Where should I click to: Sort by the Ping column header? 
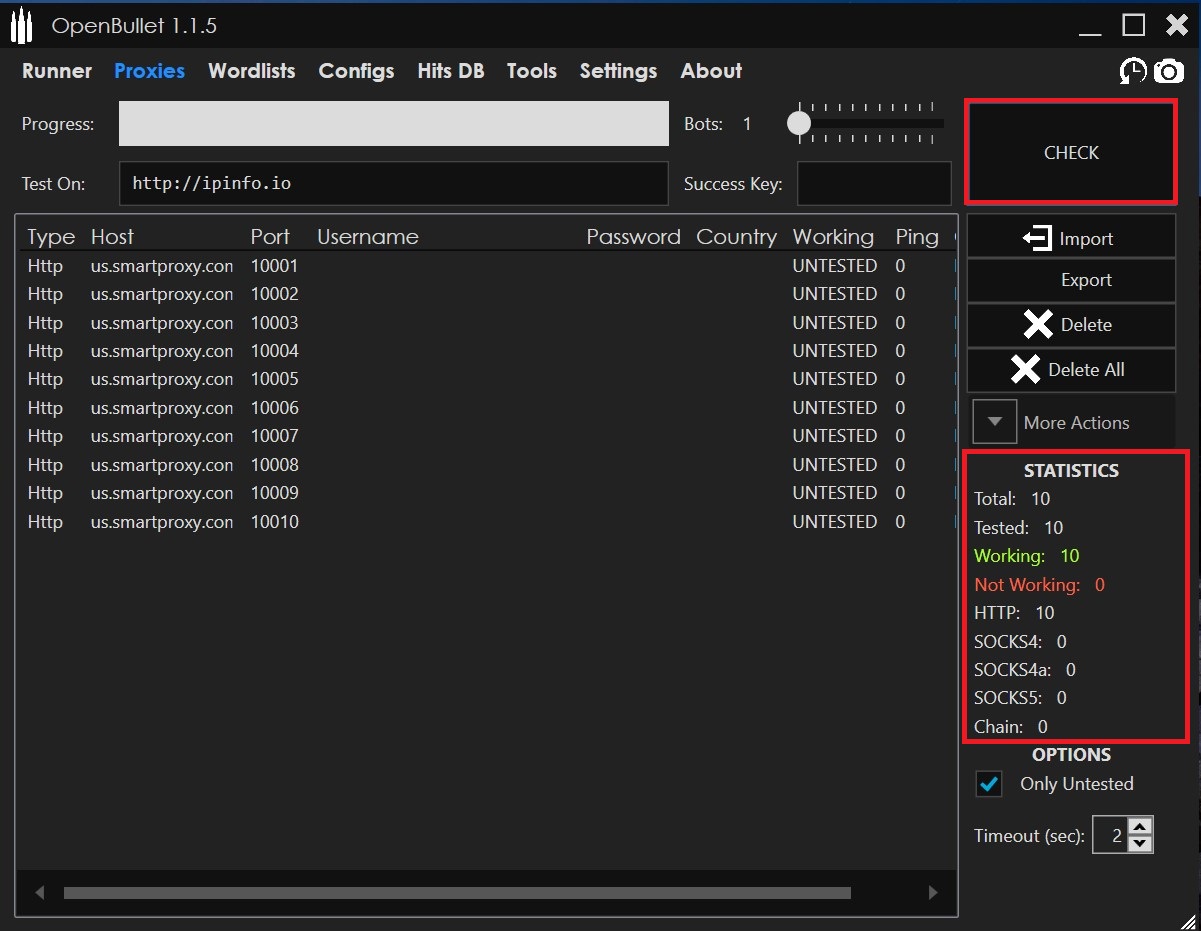coord(917,237)
